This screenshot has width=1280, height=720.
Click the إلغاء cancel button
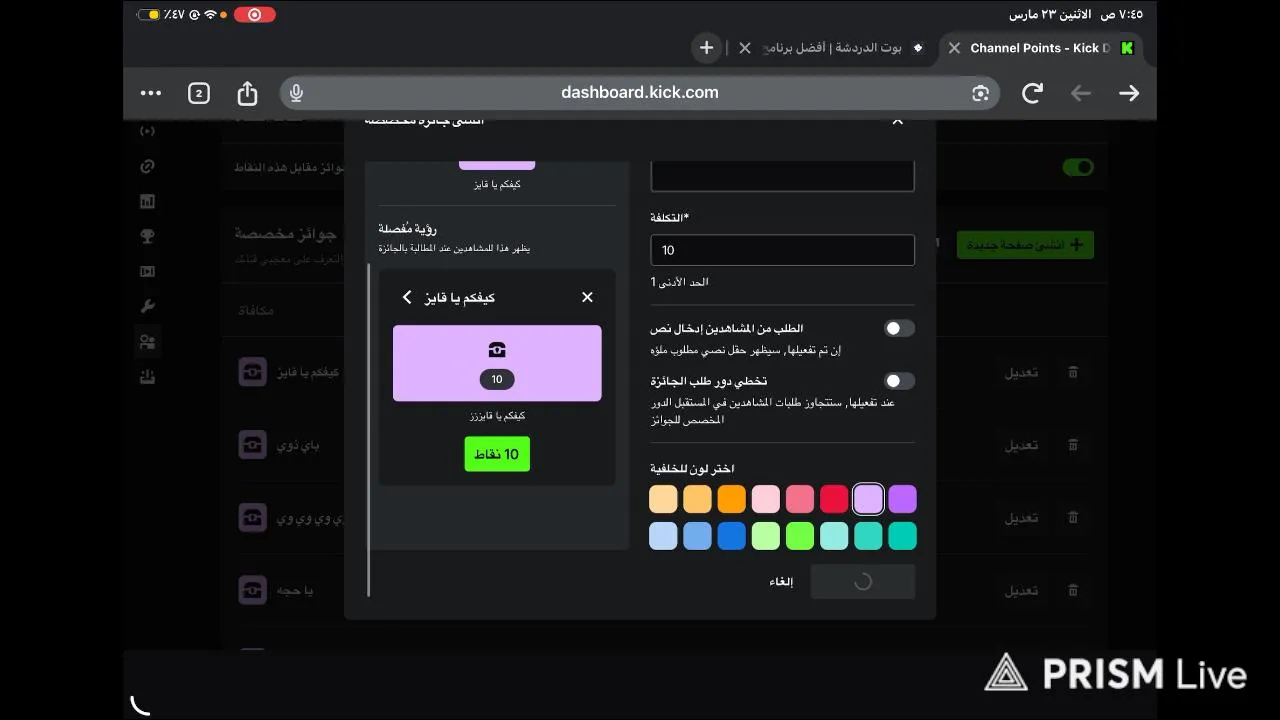781,582
